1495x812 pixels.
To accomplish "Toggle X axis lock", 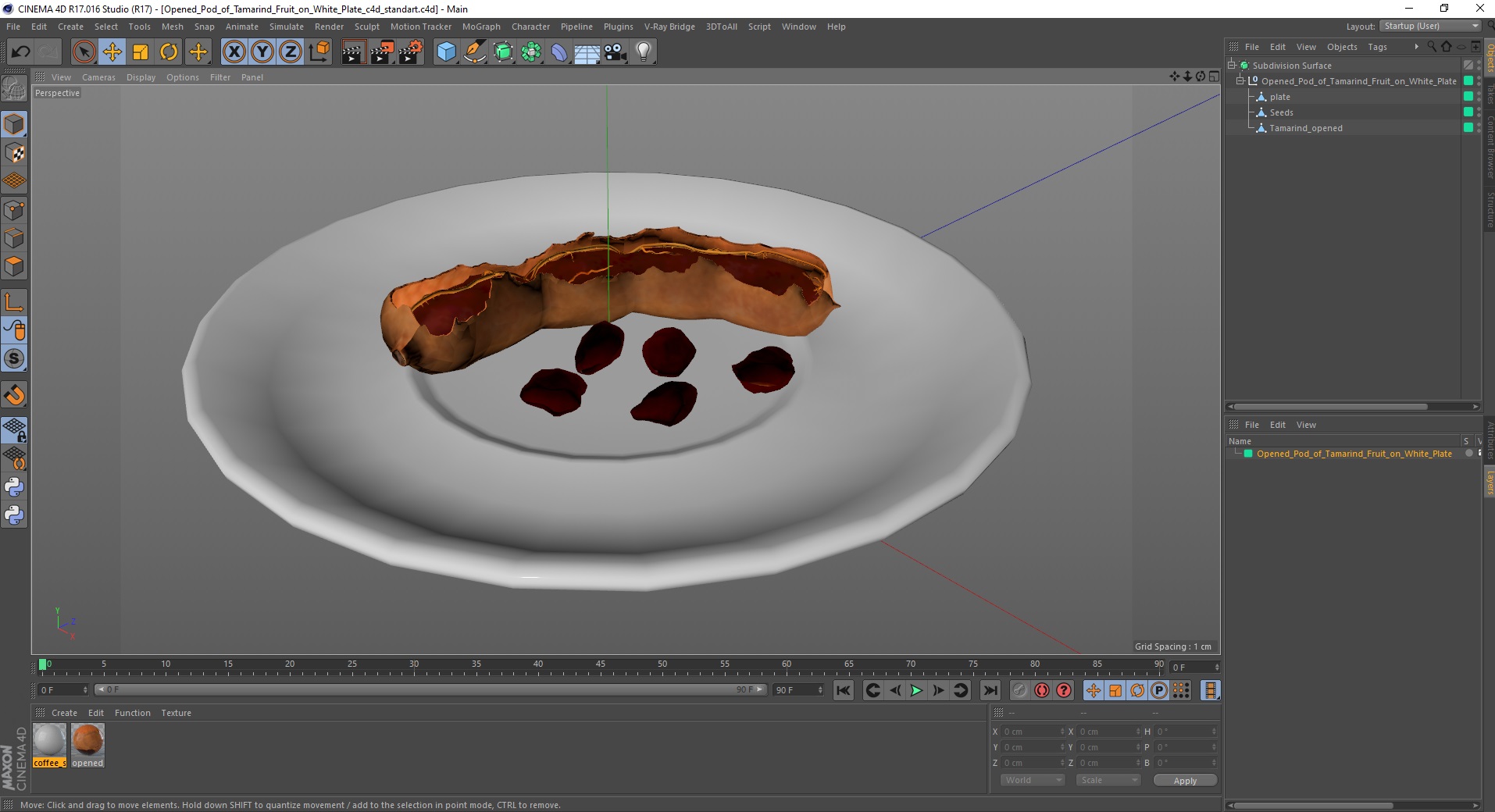I will click(234, 52).
